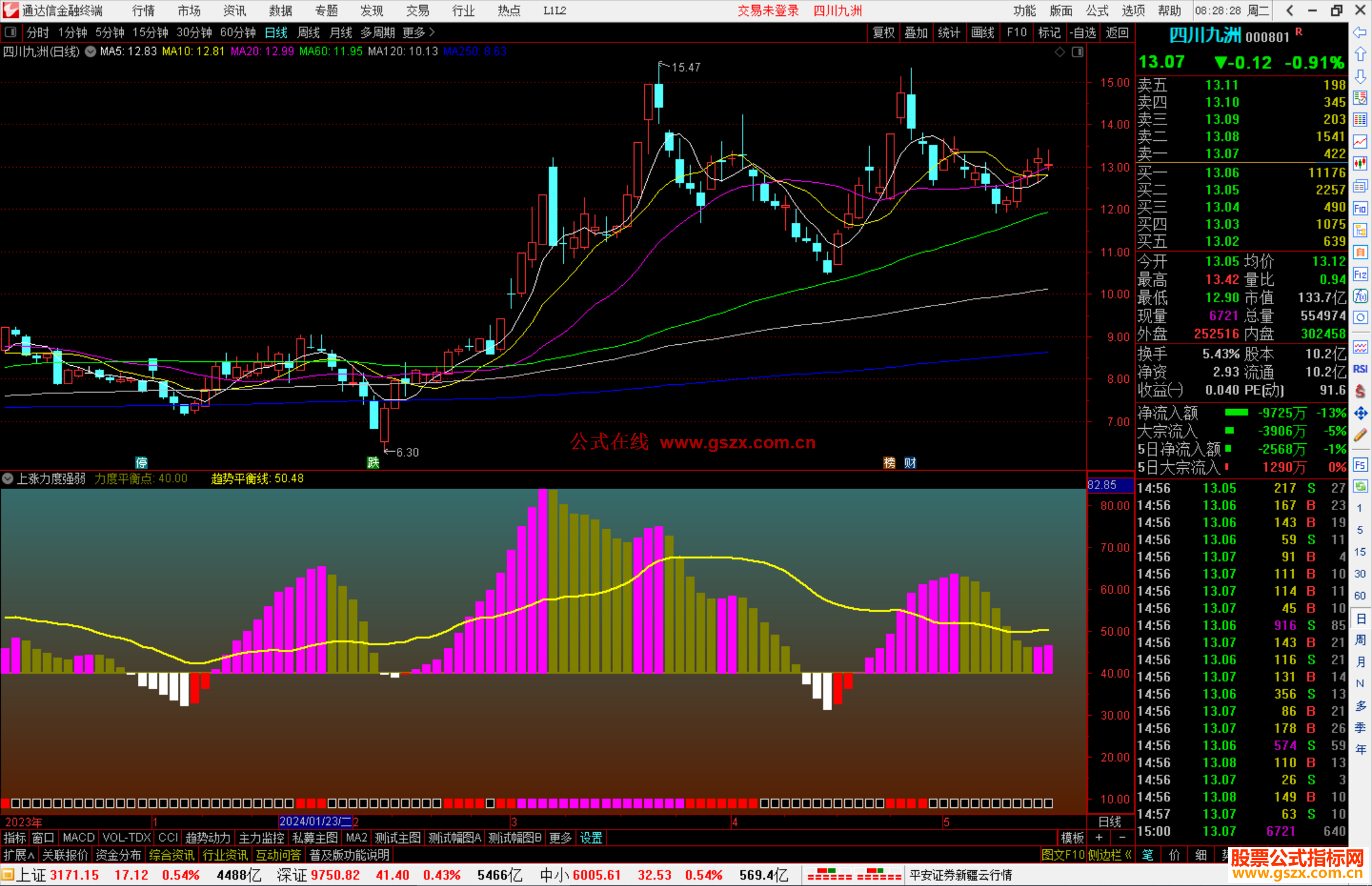Viewport: 1372px width, 886px height.
Task: Toggle the panel icon left of 分时
Action: click(x=10, y=32)
